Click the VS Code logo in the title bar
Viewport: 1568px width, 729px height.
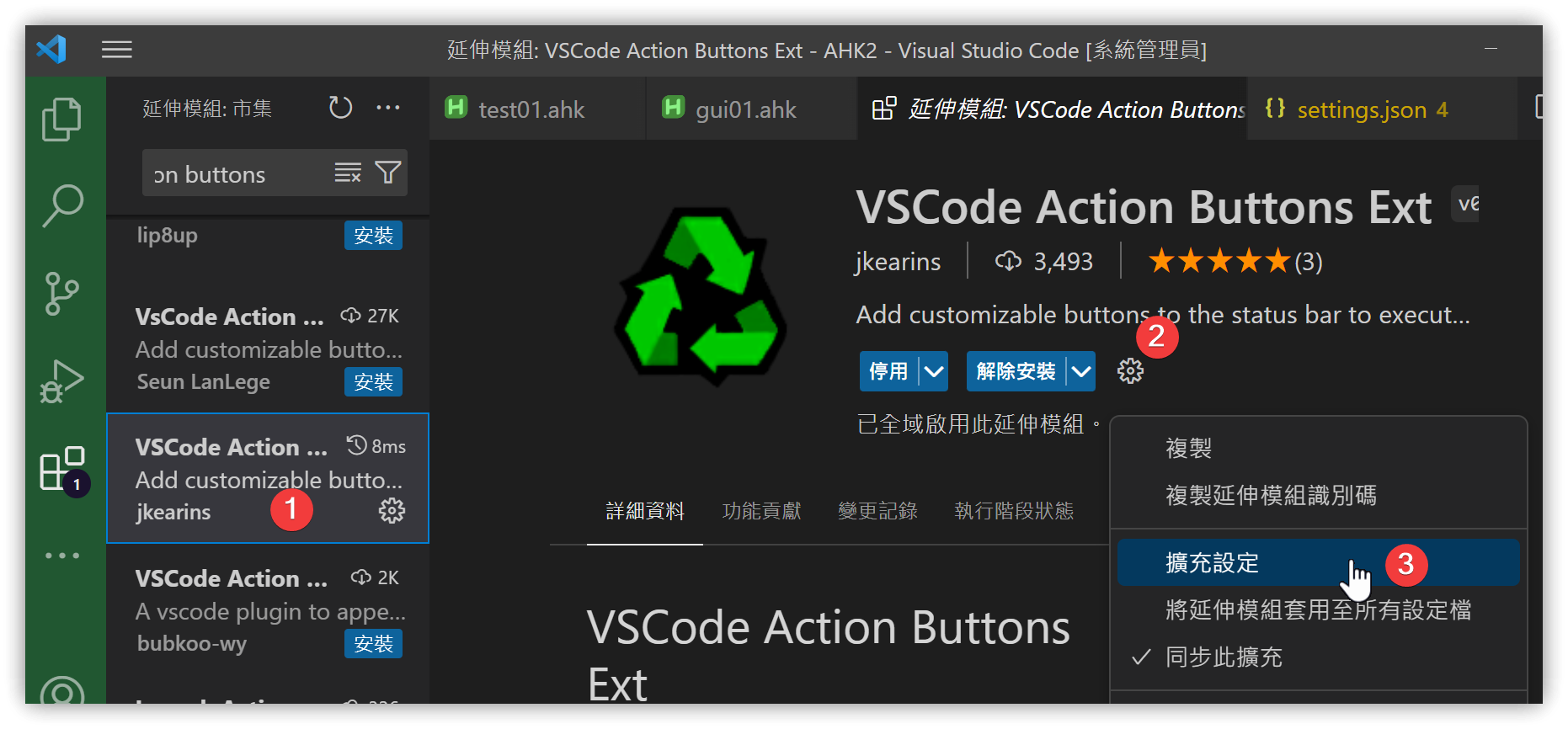(x=52, y=50)
